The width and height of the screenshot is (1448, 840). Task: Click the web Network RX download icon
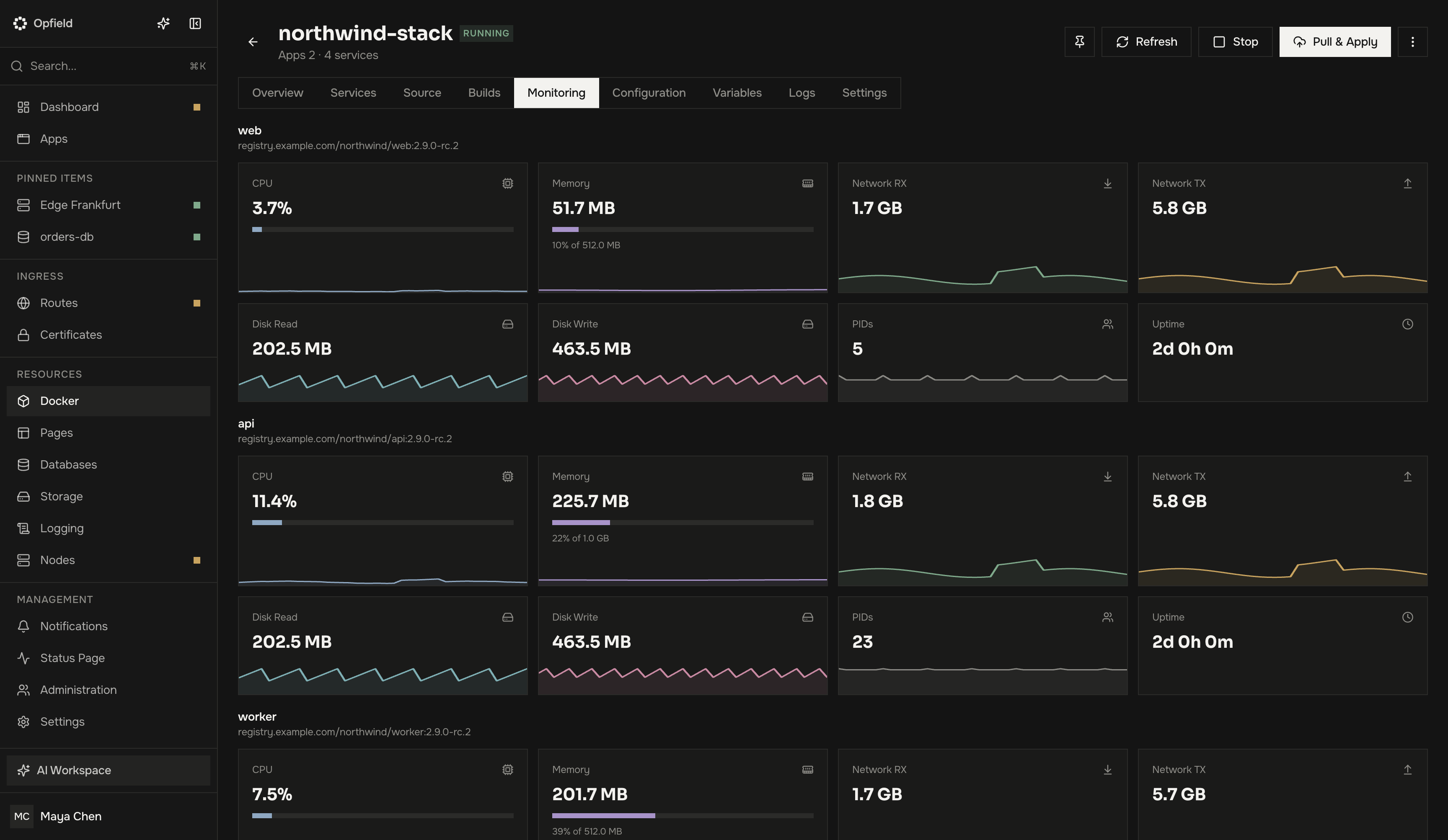(1107, 184)
